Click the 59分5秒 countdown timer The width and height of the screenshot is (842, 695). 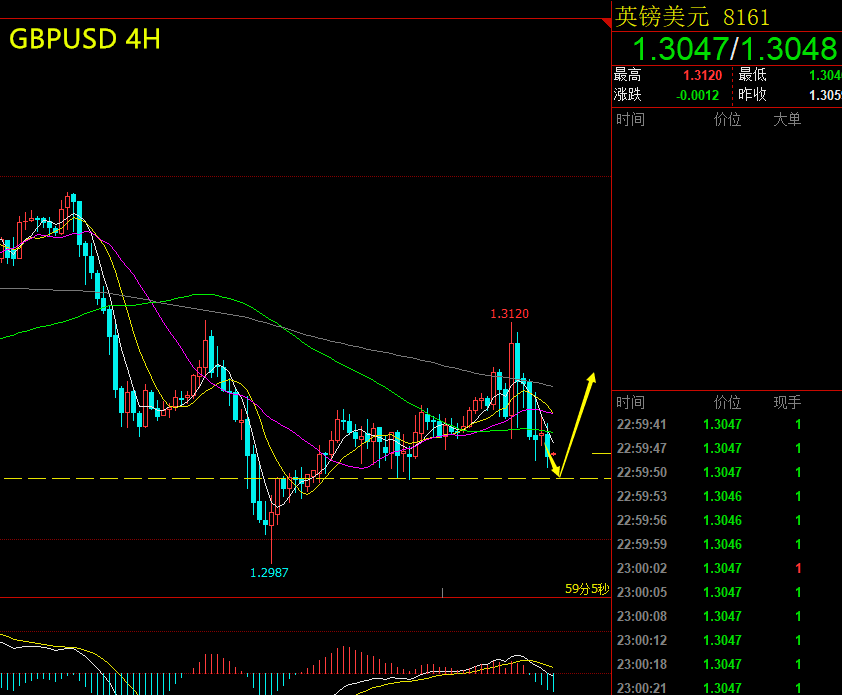[x=587, y=589]
